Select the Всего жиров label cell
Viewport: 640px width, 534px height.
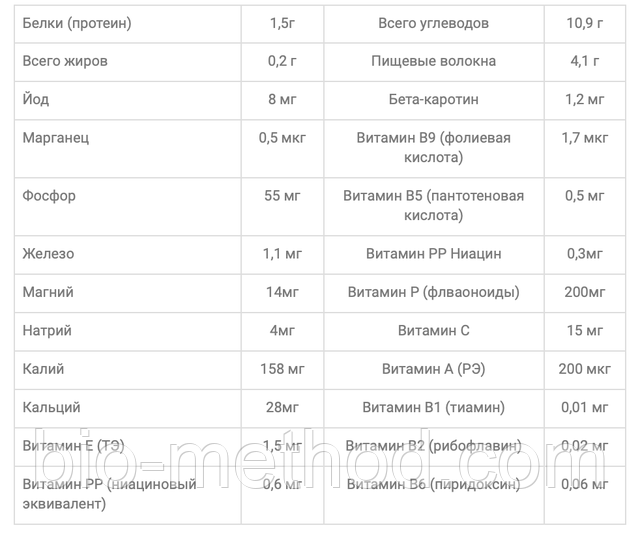click(127, 62)
